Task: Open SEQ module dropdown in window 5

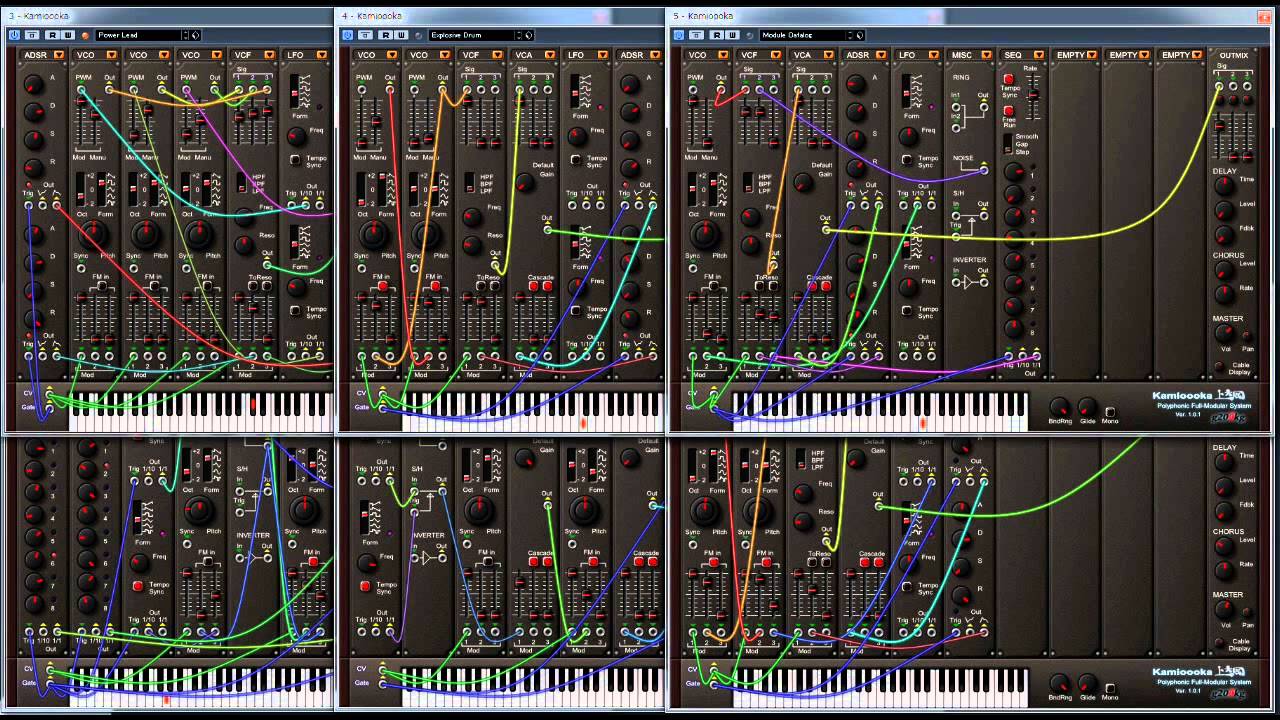Action: point(1040,55)
